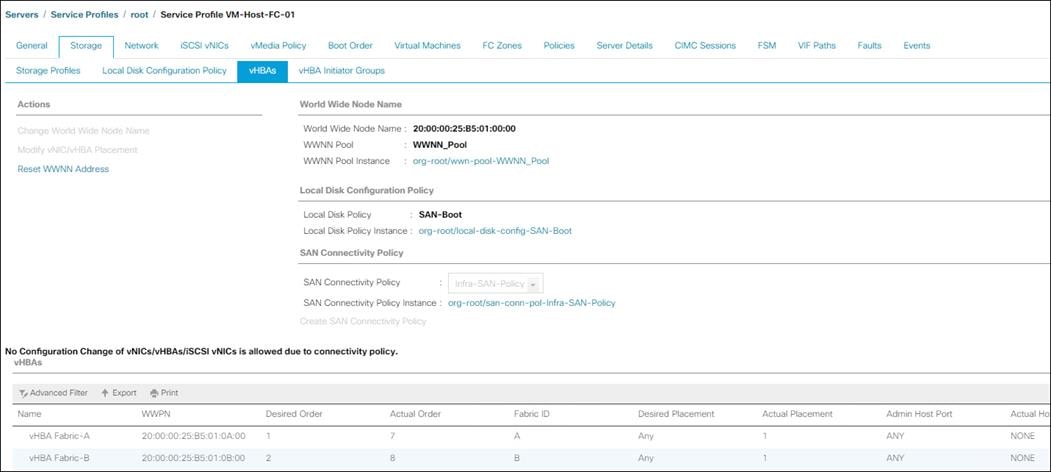Open the Policies tab

tap(559, 46)
